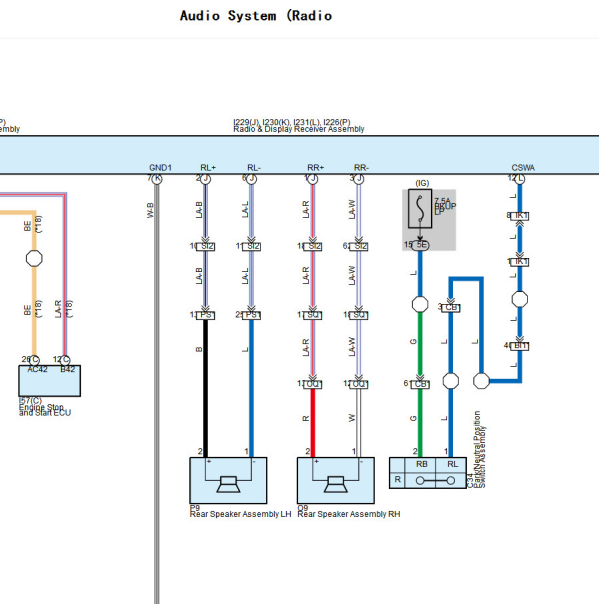The height and width of the screenshot is (604, 599).
Task: Click the SQ1 connector on the RR+ wire
Action: click(x=313, y=315)
